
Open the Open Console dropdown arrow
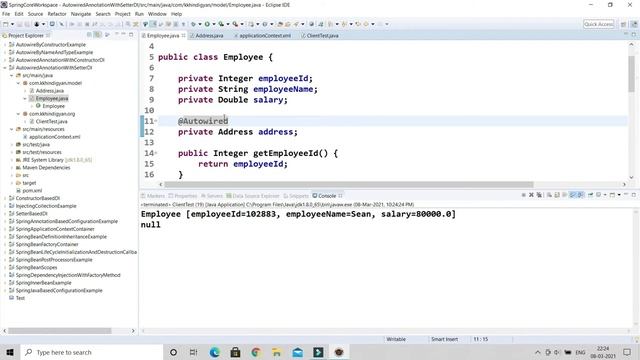click(x=619, y=195)
